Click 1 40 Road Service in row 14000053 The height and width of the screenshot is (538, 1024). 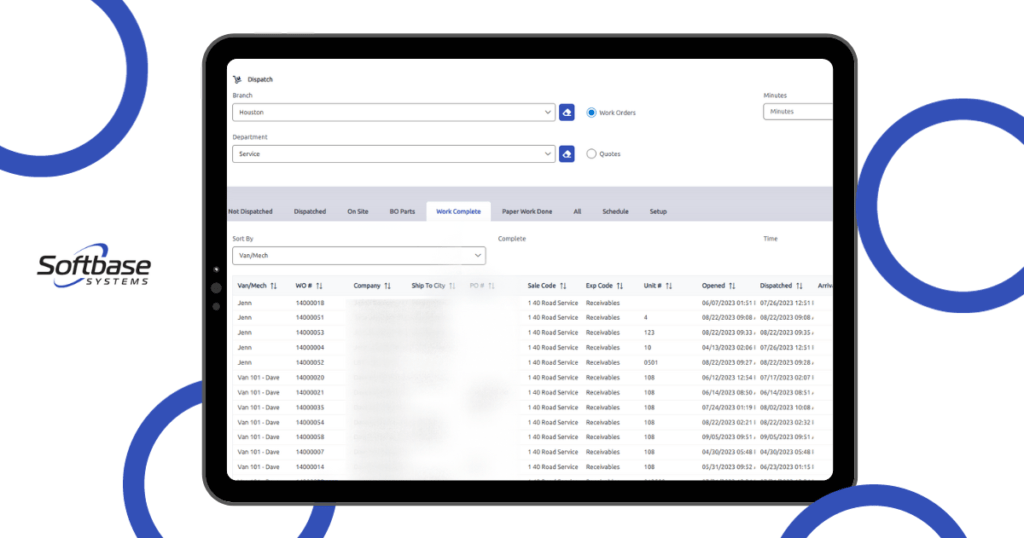[552, 332]
